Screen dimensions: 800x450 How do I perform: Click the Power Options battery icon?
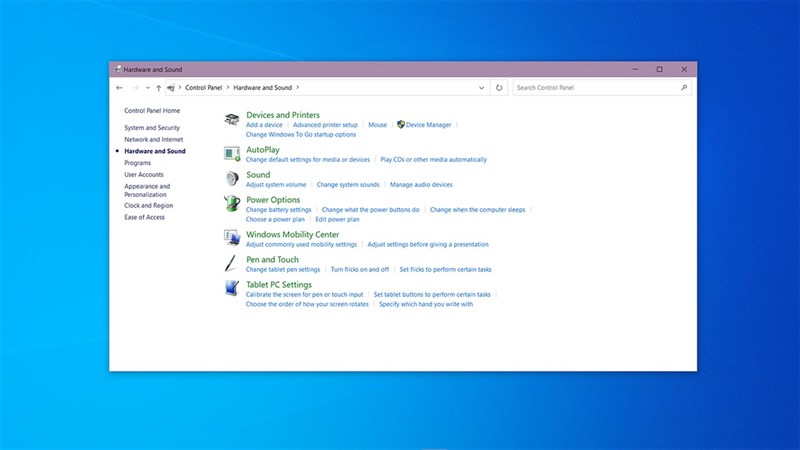coord(231,205)
